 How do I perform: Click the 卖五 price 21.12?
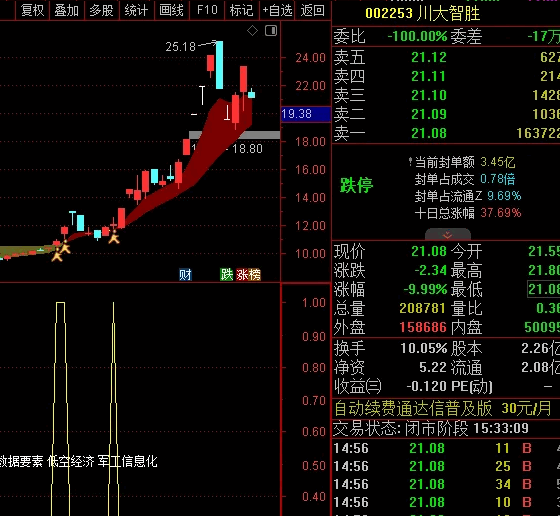pyautogui.click(x=429, y=57)
